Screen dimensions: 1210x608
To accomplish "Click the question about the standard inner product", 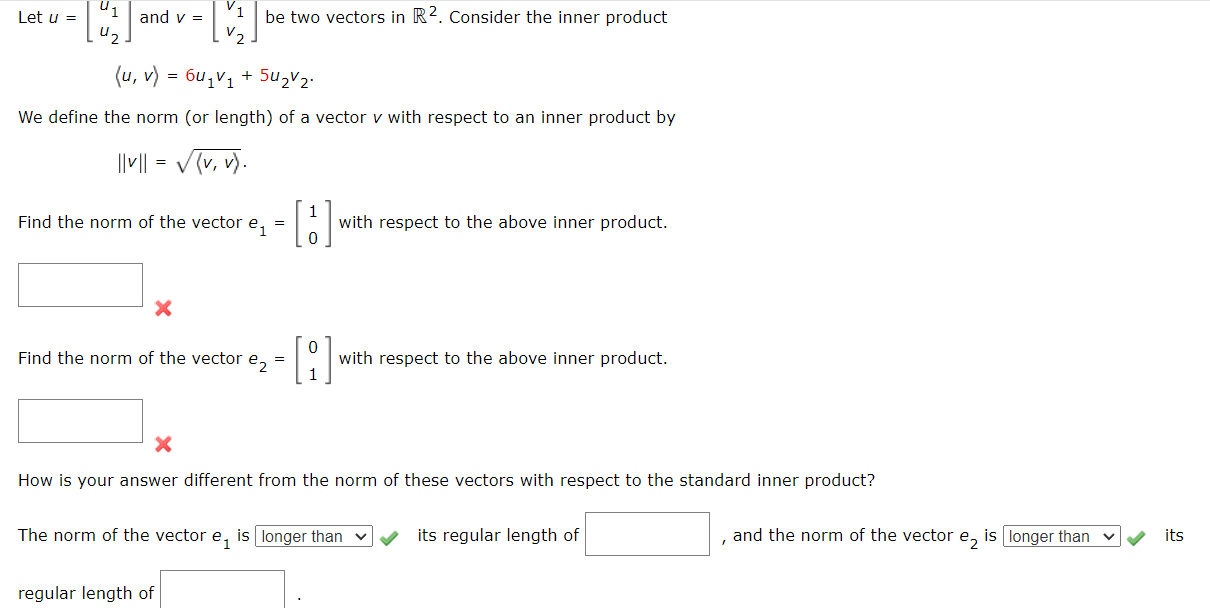I will coord(447,480).
